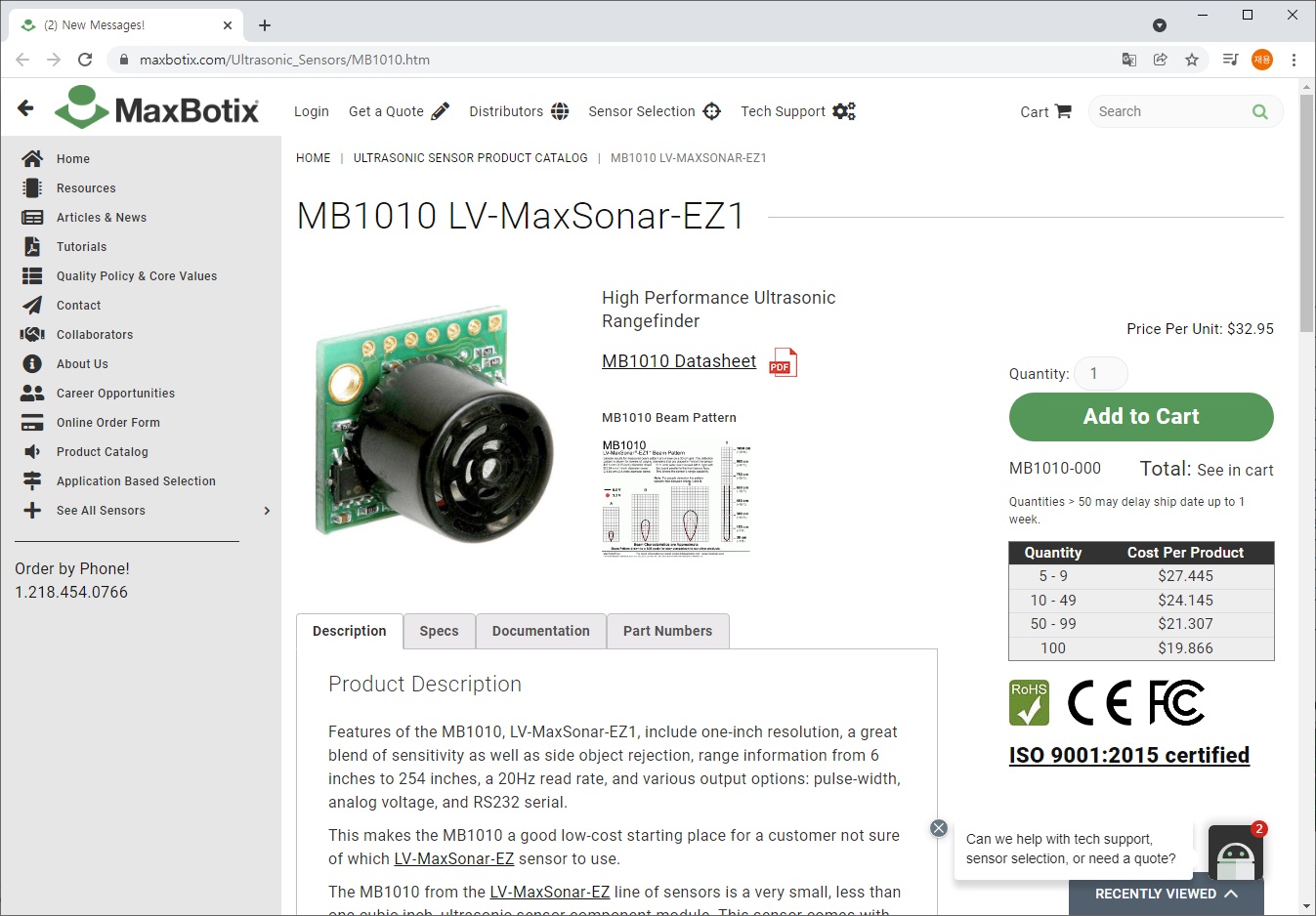Open the Chrome three-dot menu
Screen dimensions: 1316x916
[1294, 60]
